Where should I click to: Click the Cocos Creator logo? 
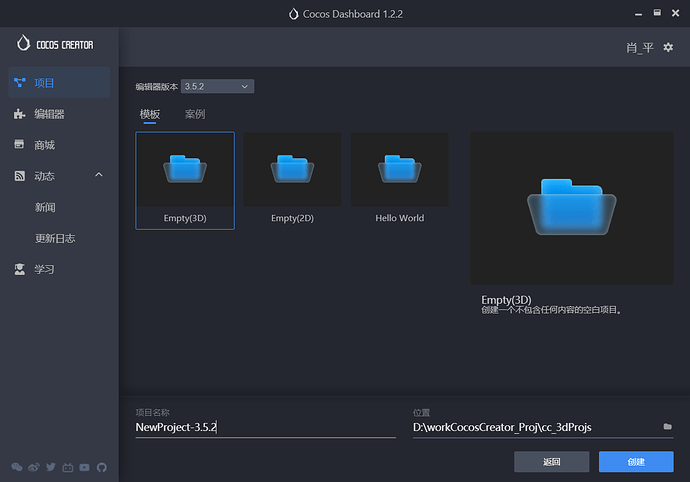coord(55,44)
